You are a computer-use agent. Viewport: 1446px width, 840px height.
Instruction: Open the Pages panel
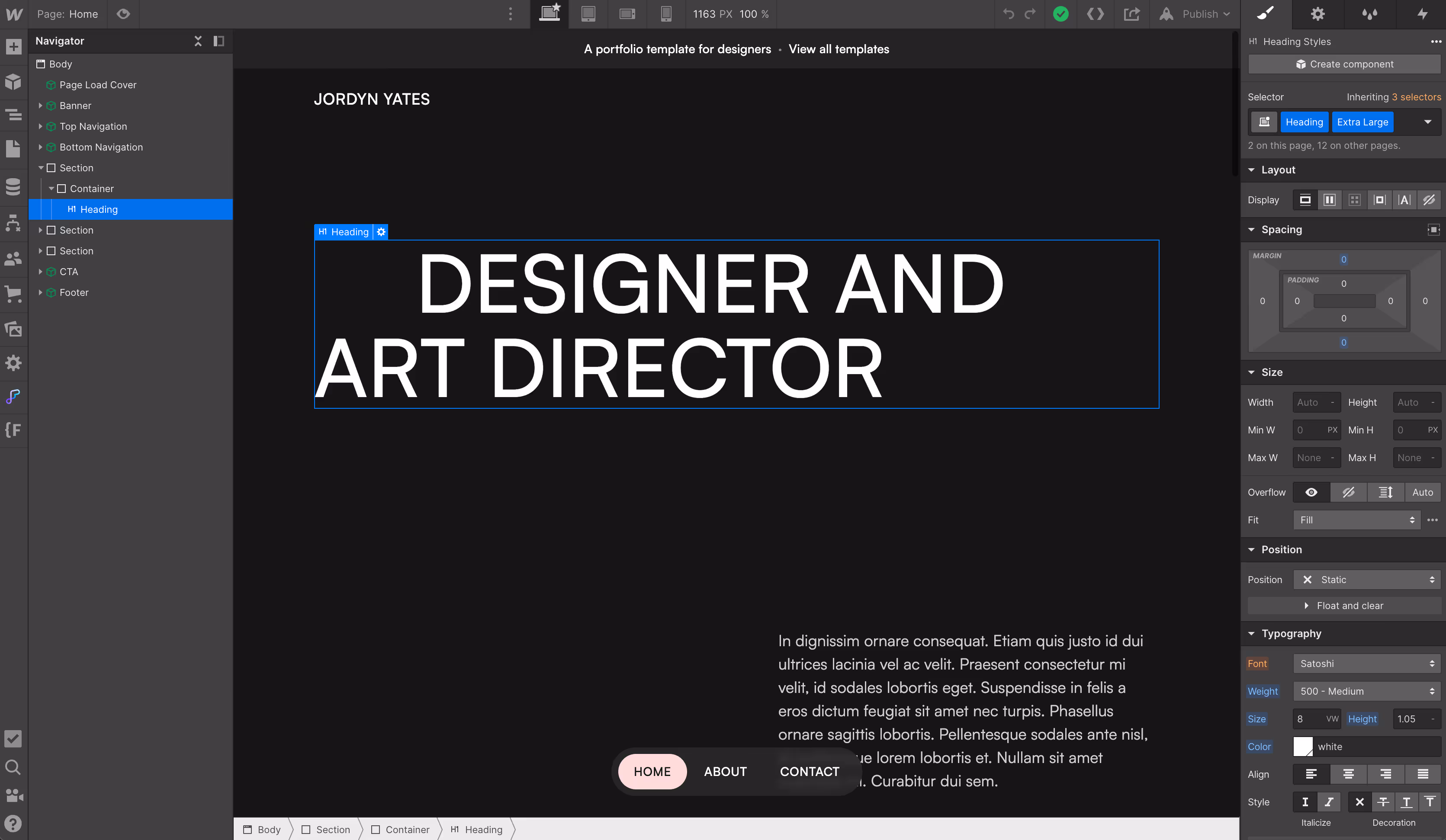[x=14, y=149]
